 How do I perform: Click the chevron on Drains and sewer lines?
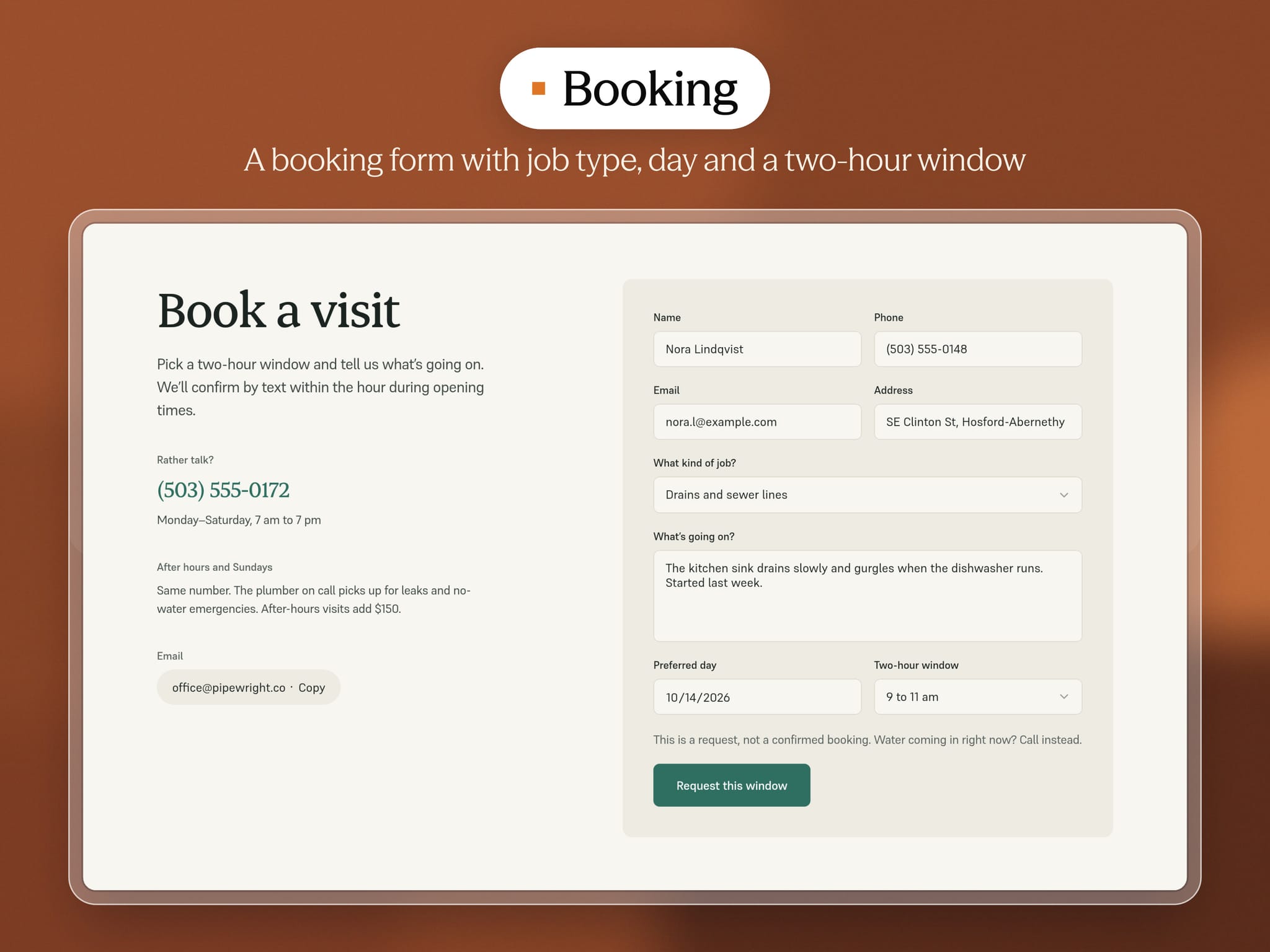point(1064,495)
